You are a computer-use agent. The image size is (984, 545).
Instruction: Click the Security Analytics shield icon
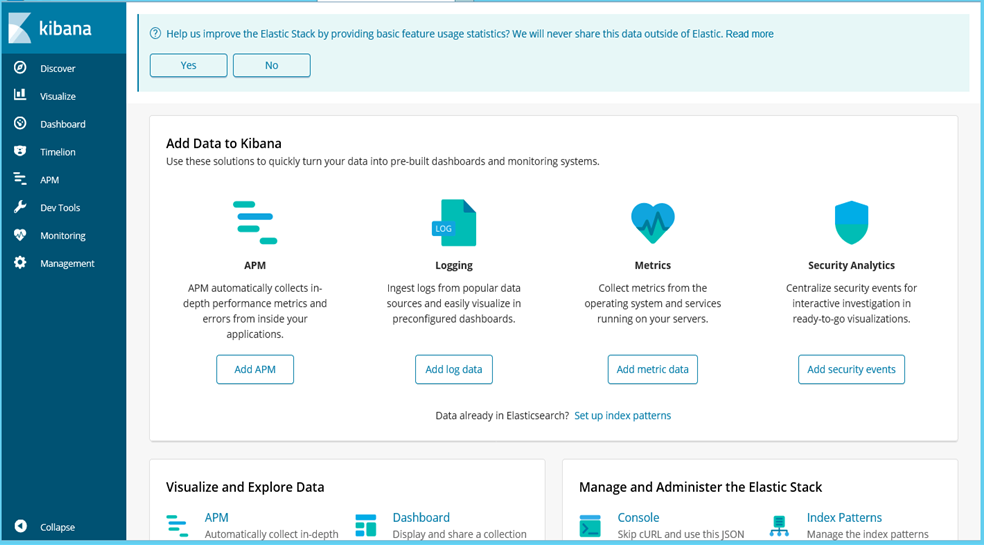(x=852, y=222)
